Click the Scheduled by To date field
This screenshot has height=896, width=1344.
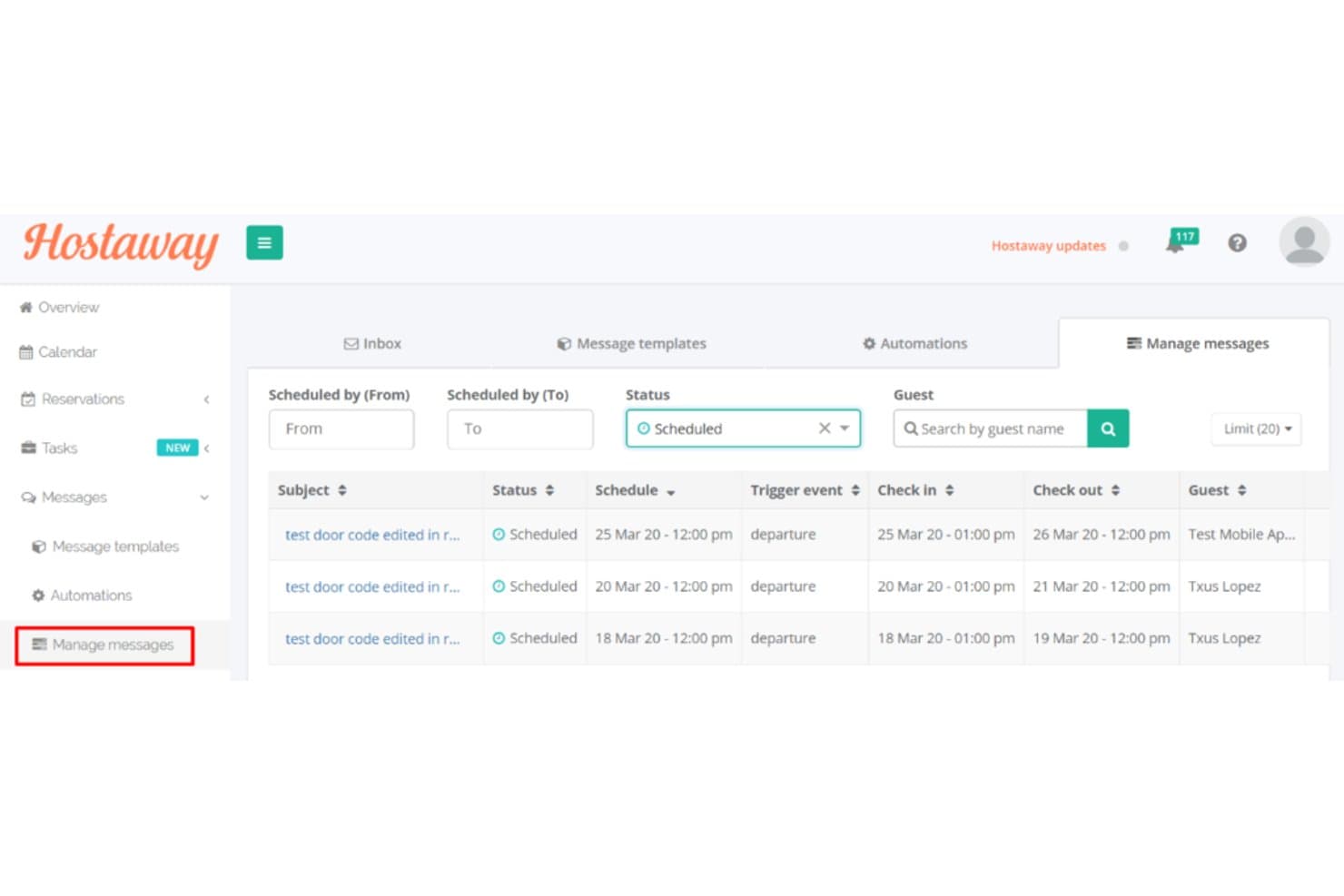click(x=519, y=428)
